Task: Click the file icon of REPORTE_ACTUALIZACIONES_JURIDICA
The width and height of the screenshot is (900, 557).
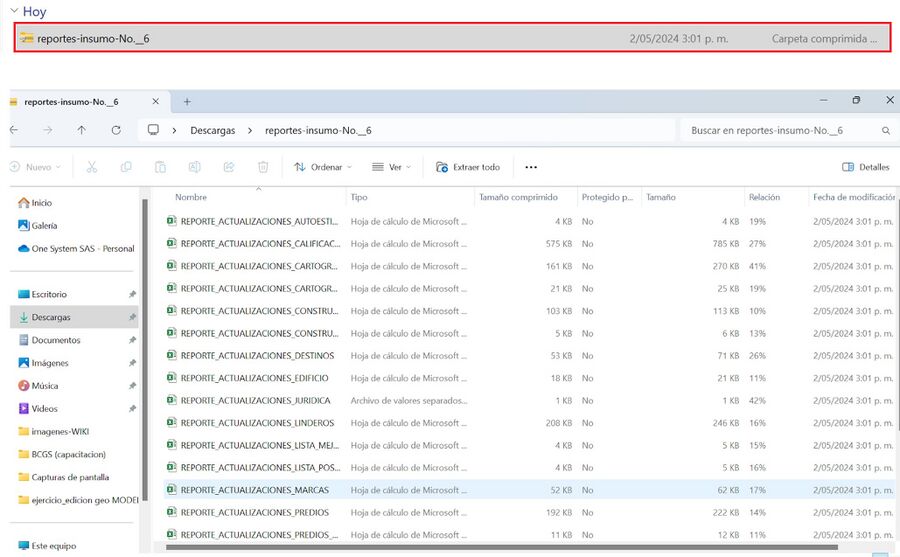Action: 171,400
